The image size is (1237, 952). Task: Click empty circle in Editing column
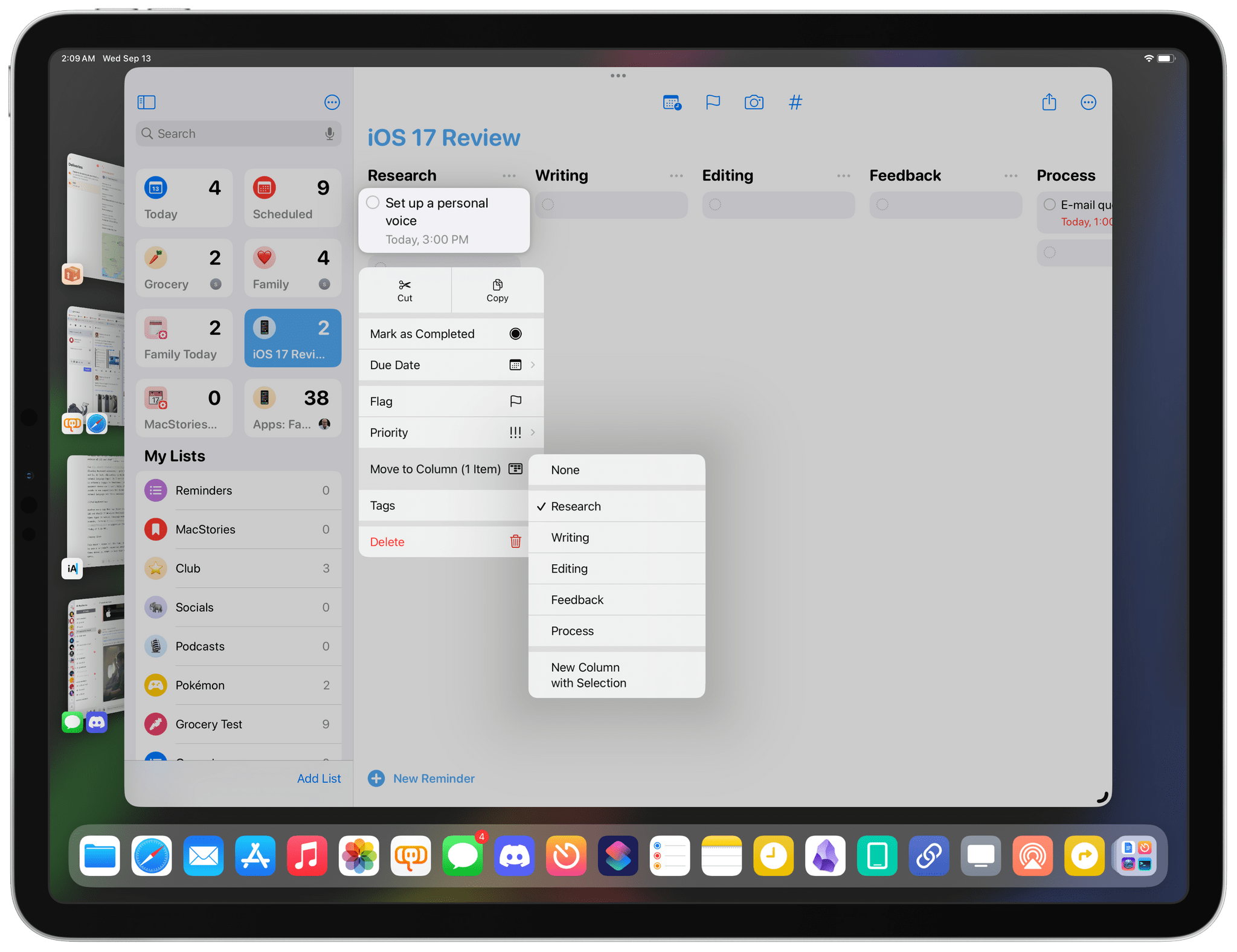click(x=715, y=204)
